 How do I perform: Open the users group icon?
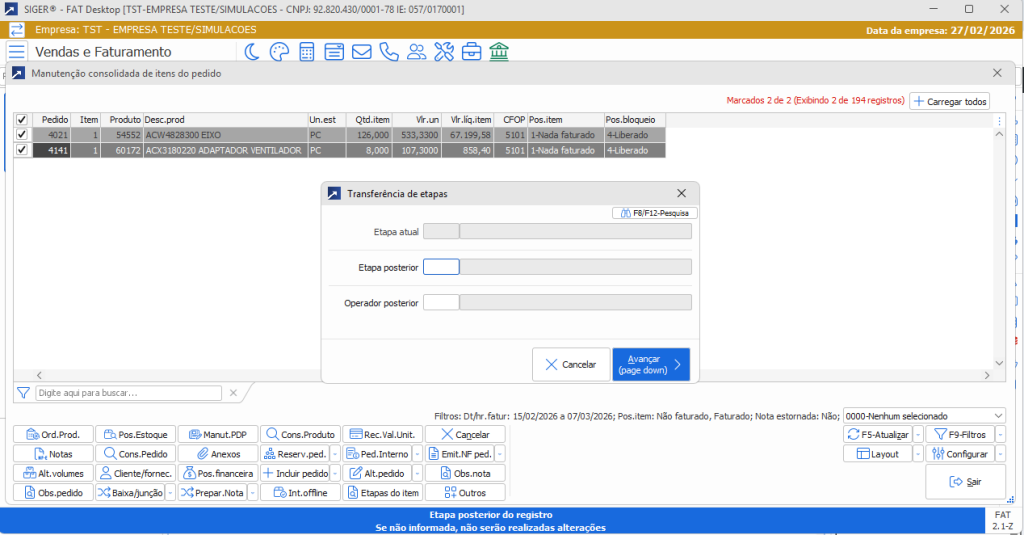416,52
